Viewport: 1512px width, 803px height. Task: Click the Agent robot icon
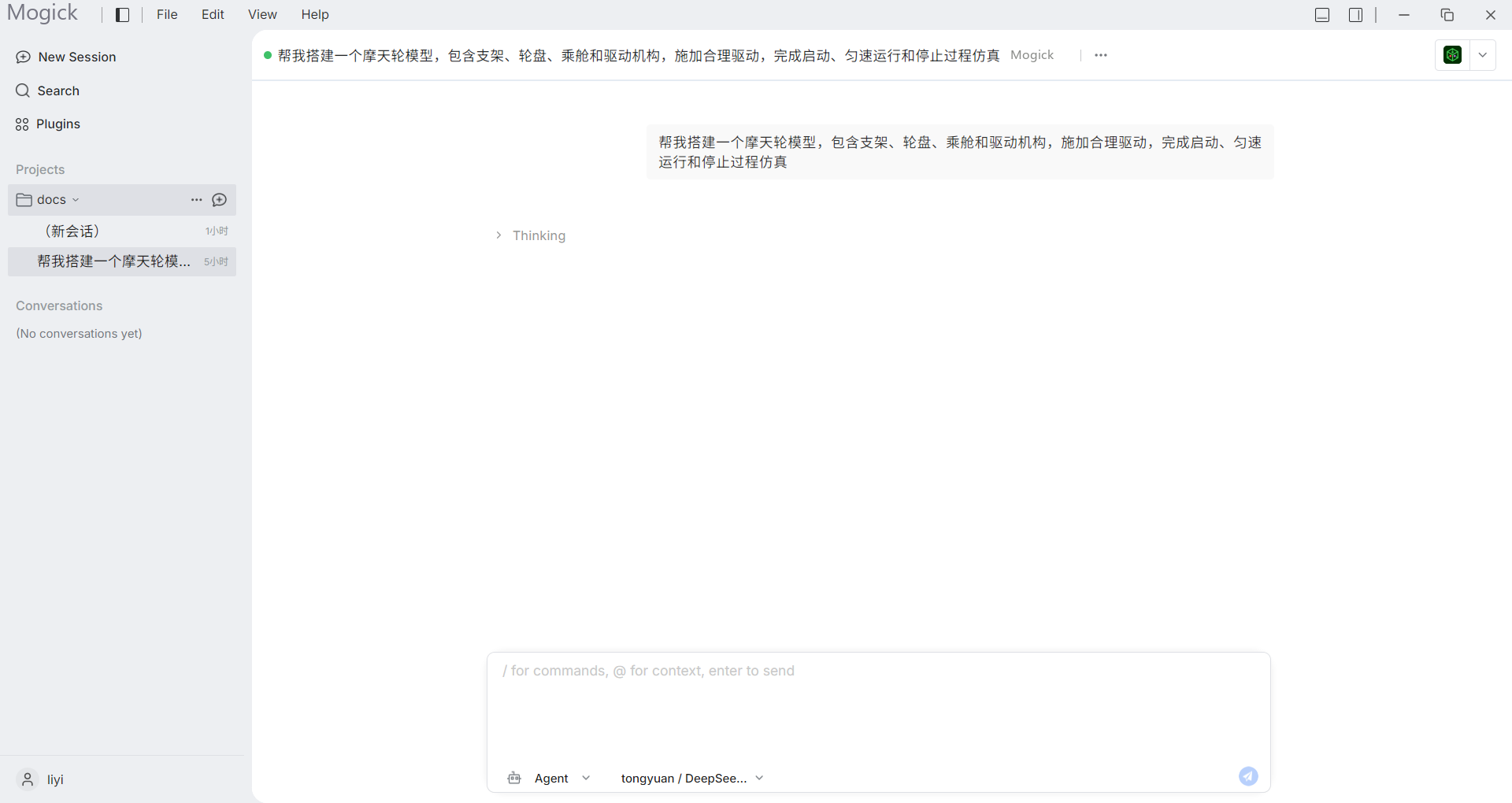pyautogui.click(x=514, y=778)
